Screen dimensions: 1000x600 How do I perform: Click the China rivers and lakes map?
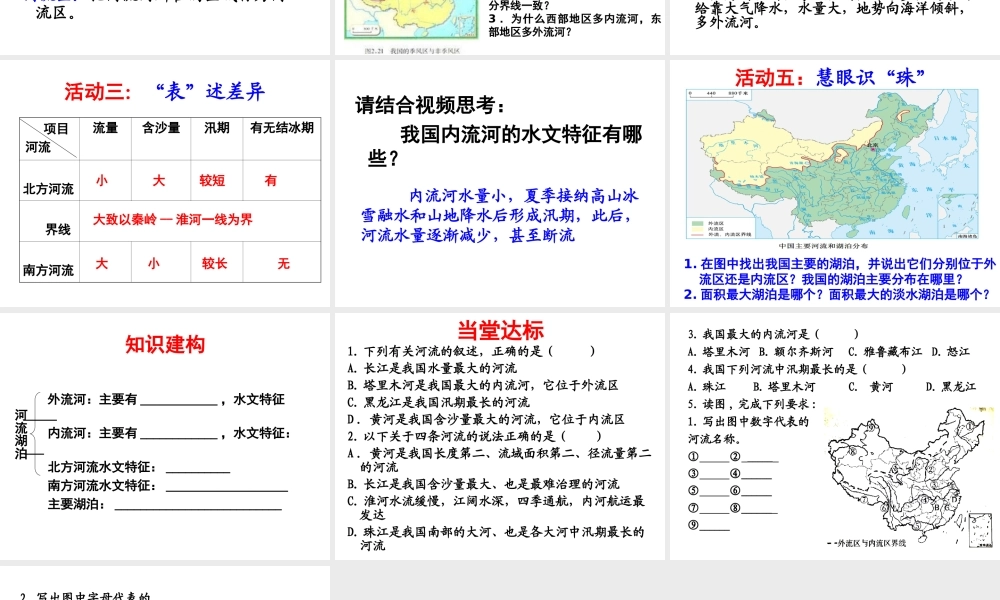click(832, 165)
